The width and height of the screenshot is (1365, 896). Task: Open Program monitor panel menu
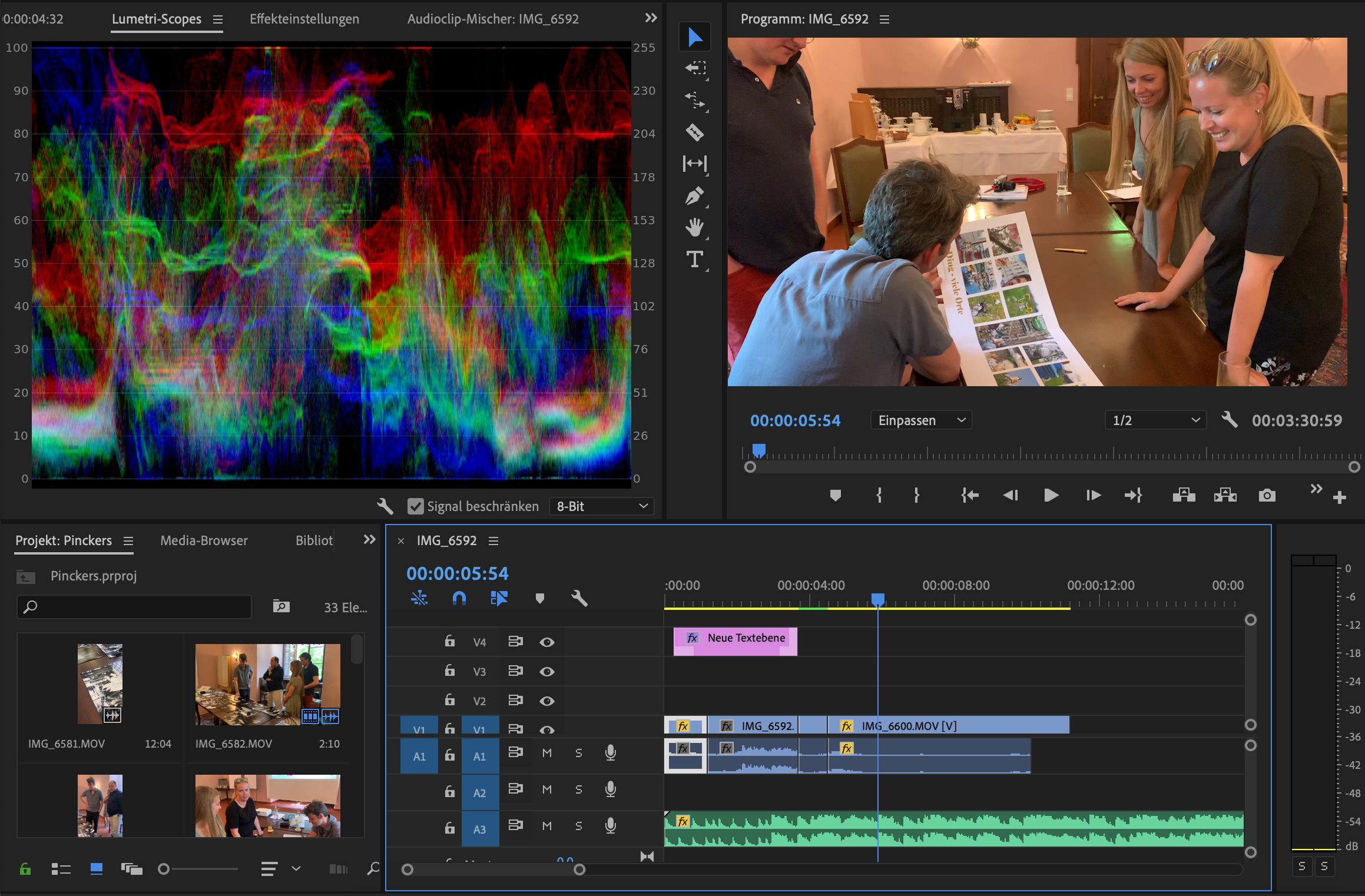(x=884, y=19)
